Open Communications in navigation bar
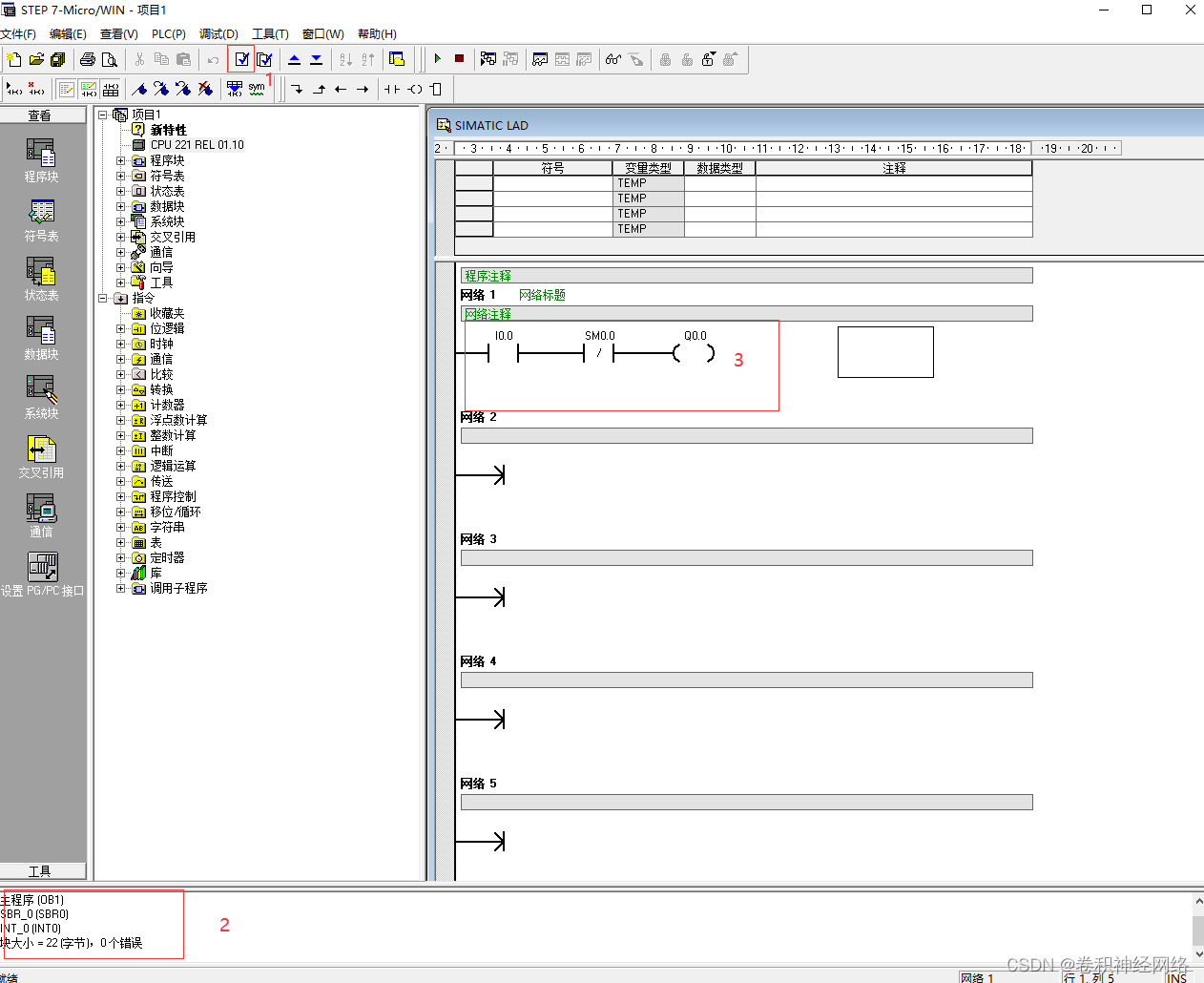This screenshot has width=1204, height=983. tap(41, 515)
